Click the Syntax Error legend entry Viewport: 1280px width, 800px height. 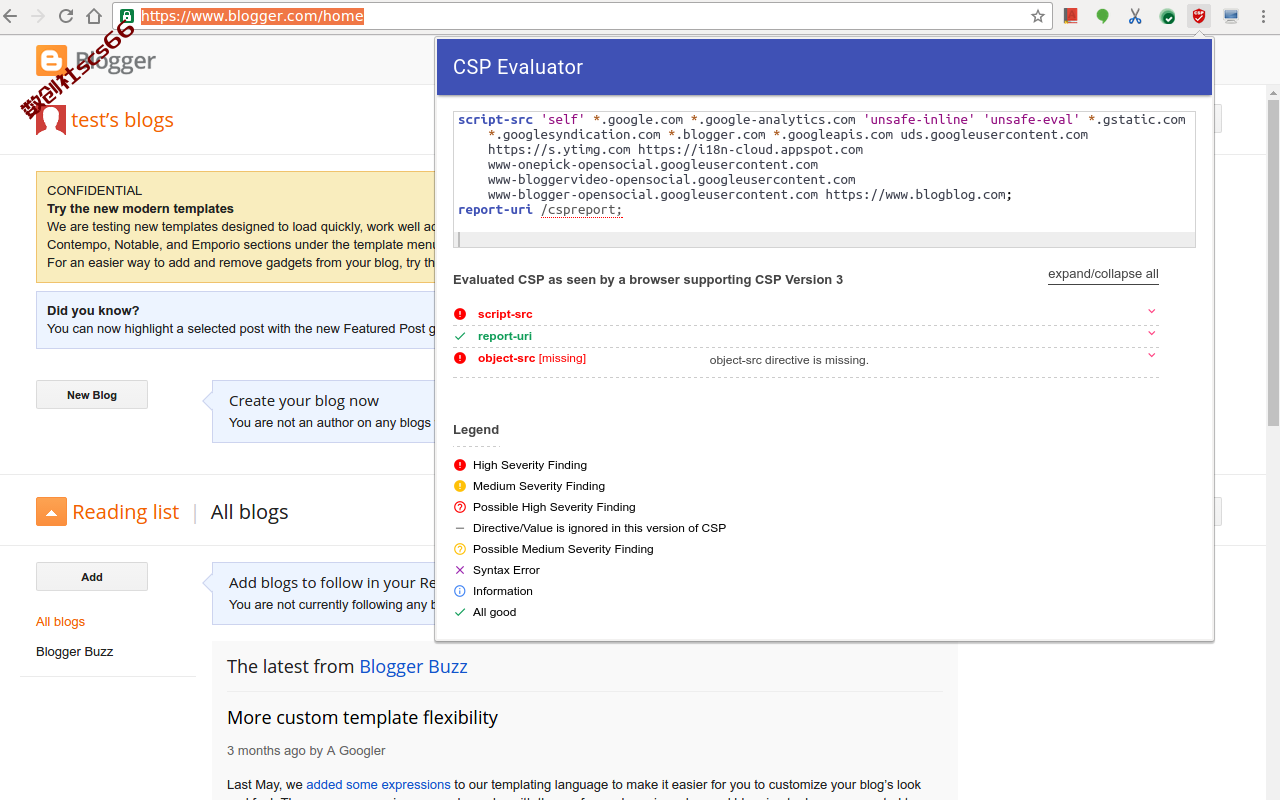point(506,570)
